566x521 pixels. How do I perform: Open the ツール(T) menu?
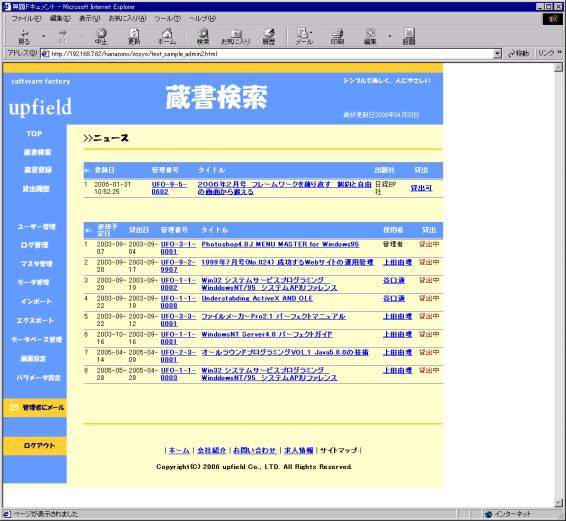[x=167, y=18]
